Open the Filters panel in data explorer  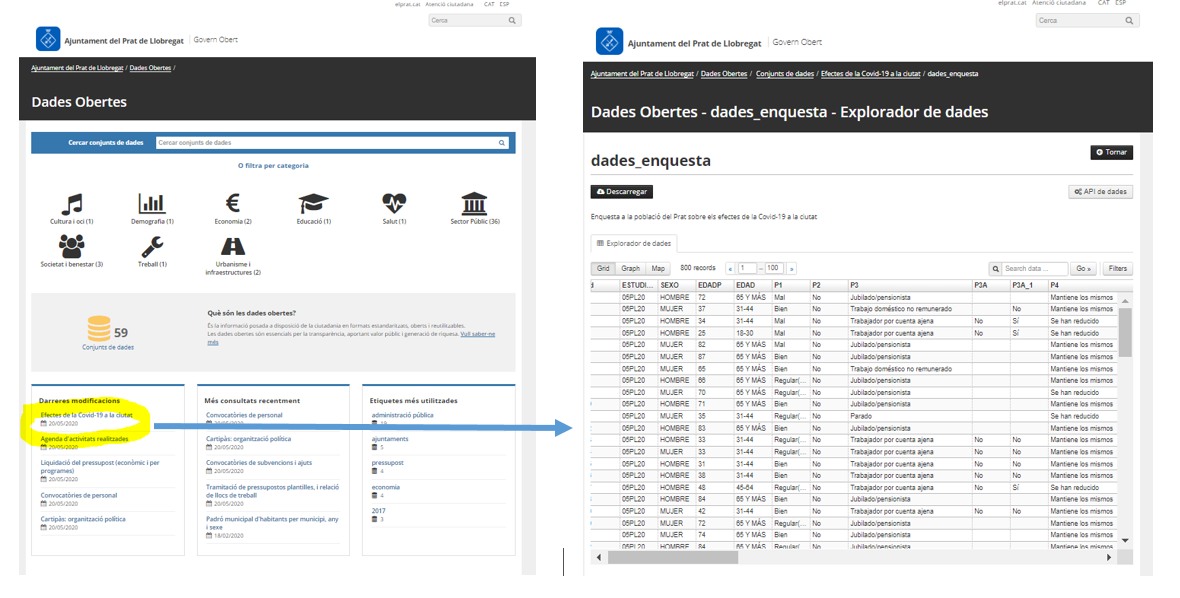click(x=1117, y=268)
